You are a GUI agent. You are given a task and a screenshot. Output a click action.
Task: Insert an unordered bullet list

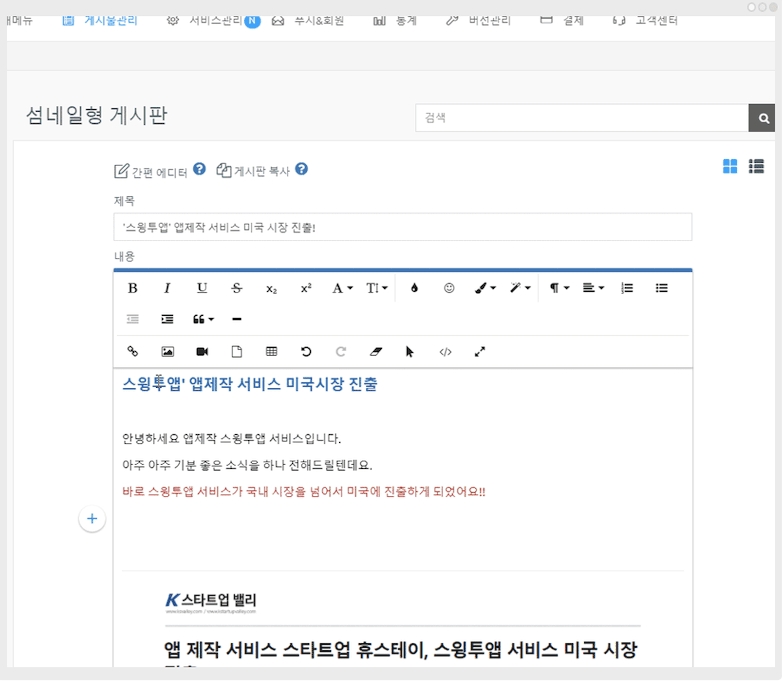pyautogui.click(x=662, y=288)
